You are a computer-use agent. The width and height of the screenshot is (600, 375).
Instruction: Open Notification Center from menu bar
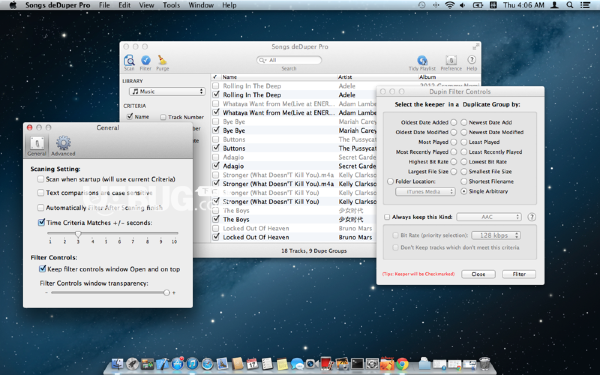click(585, 5)
